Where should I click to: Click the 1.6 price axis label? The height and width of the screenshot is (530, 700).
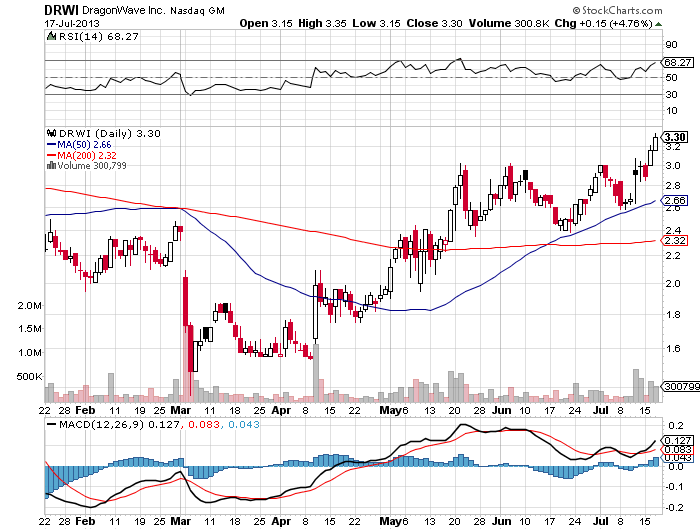coord(673,348)
